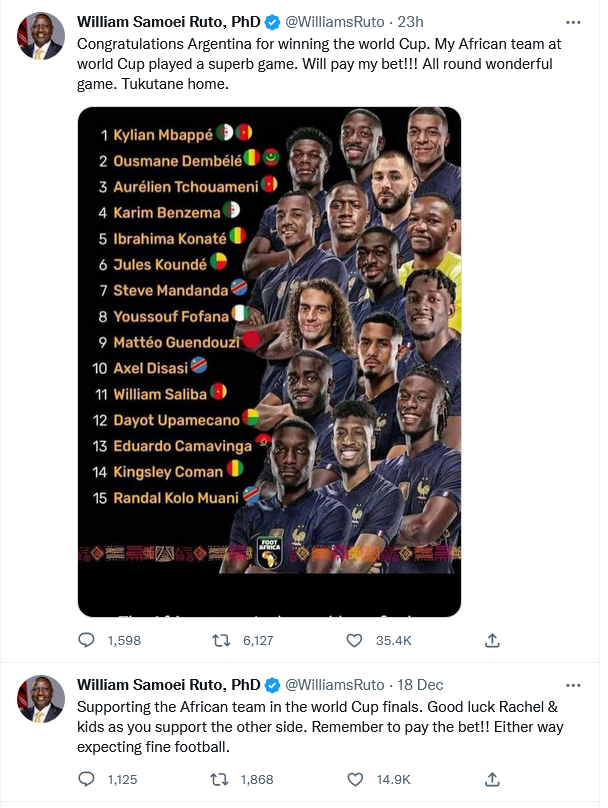The image size is (608, 808).
Task: Open profile picture on the 18 Dec tweet
Action: coord(41,699)
